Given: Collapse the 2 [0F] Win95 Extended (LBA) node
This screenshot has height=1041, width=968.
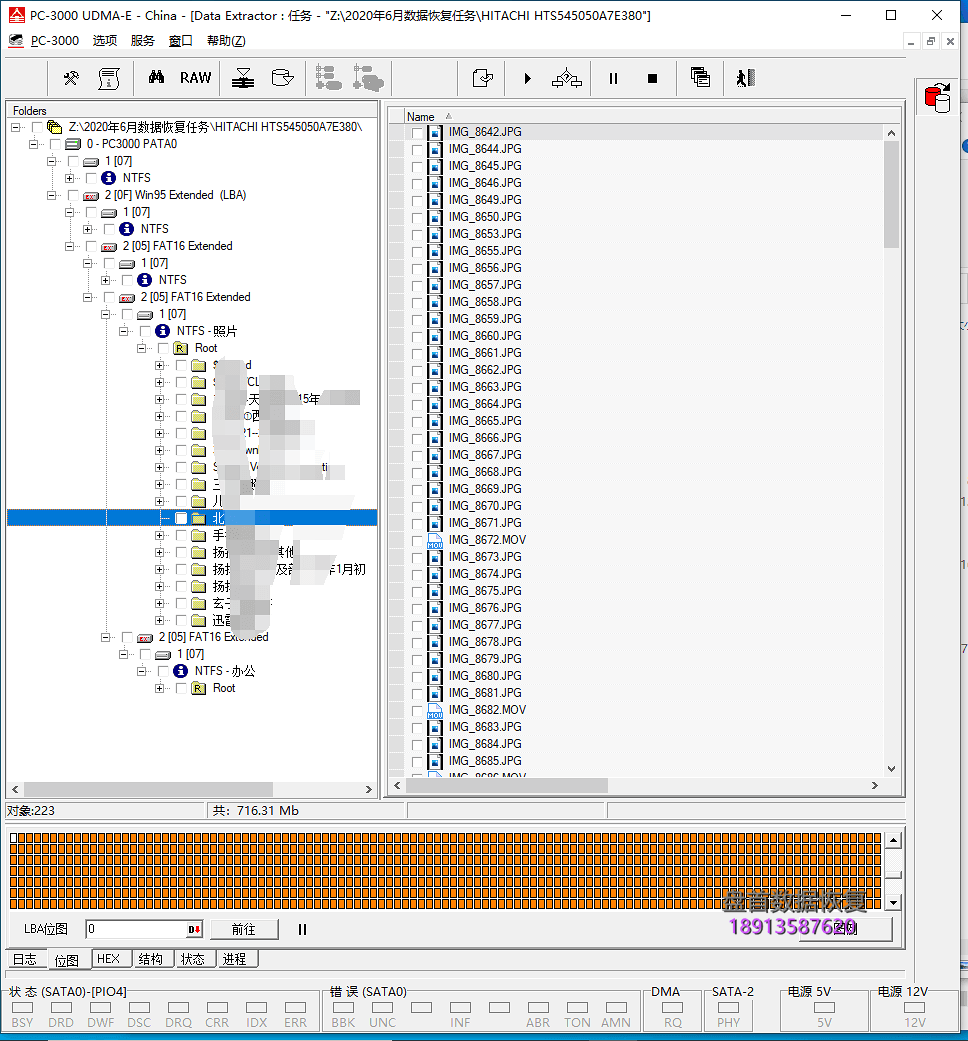Looking at the screenshot, I should click(x=51, y=195).
